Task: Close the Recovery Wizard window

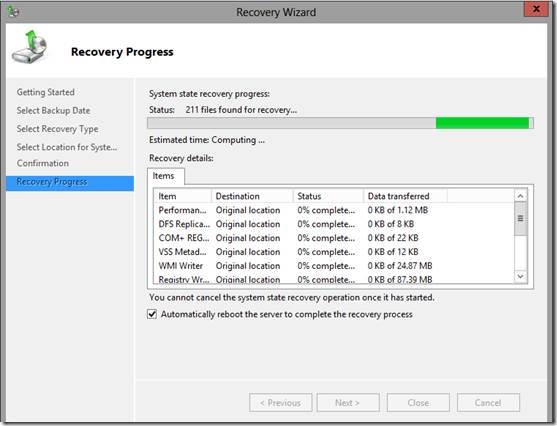Action: [536, 9]
